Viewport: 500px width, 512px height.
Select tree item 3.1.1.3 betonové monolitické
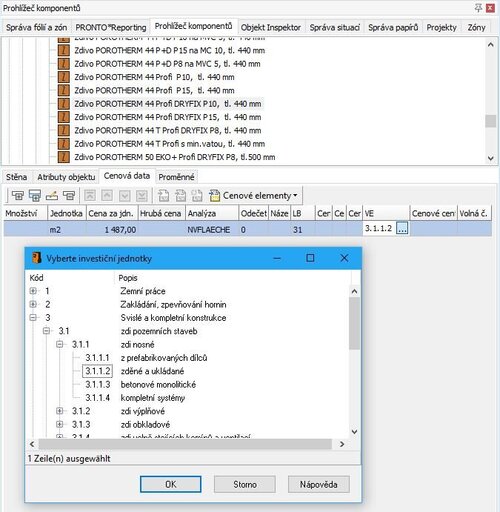click(x=140, y=384)
